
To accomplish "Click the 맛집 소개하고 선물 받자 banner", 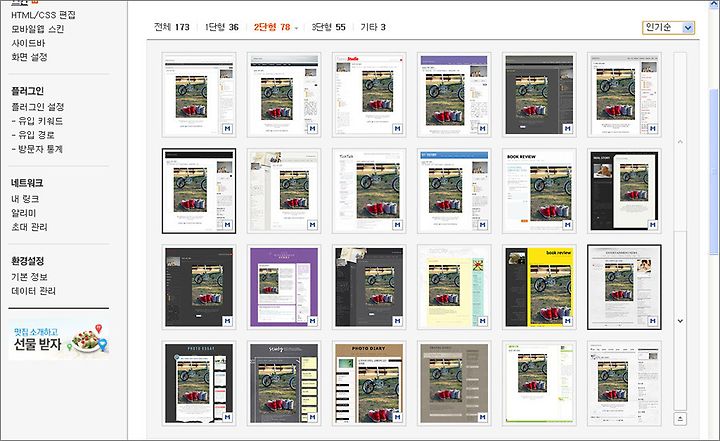I will (59, 340).
